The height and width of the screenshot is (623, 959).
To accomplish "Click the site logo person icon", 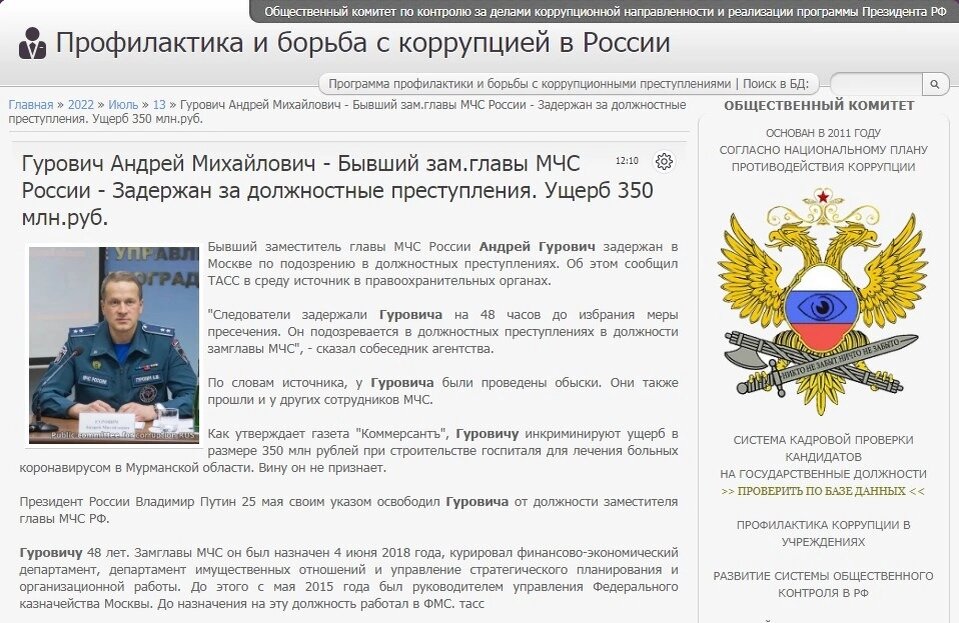I will click(32, 44).
